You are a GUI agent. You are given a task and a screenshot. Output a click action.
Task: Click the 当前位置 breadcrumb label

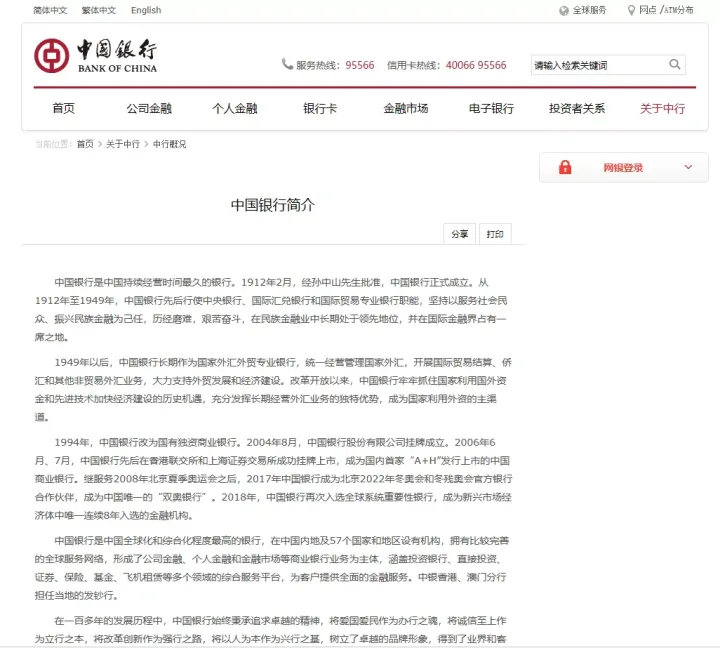click(x=54, y=144)
